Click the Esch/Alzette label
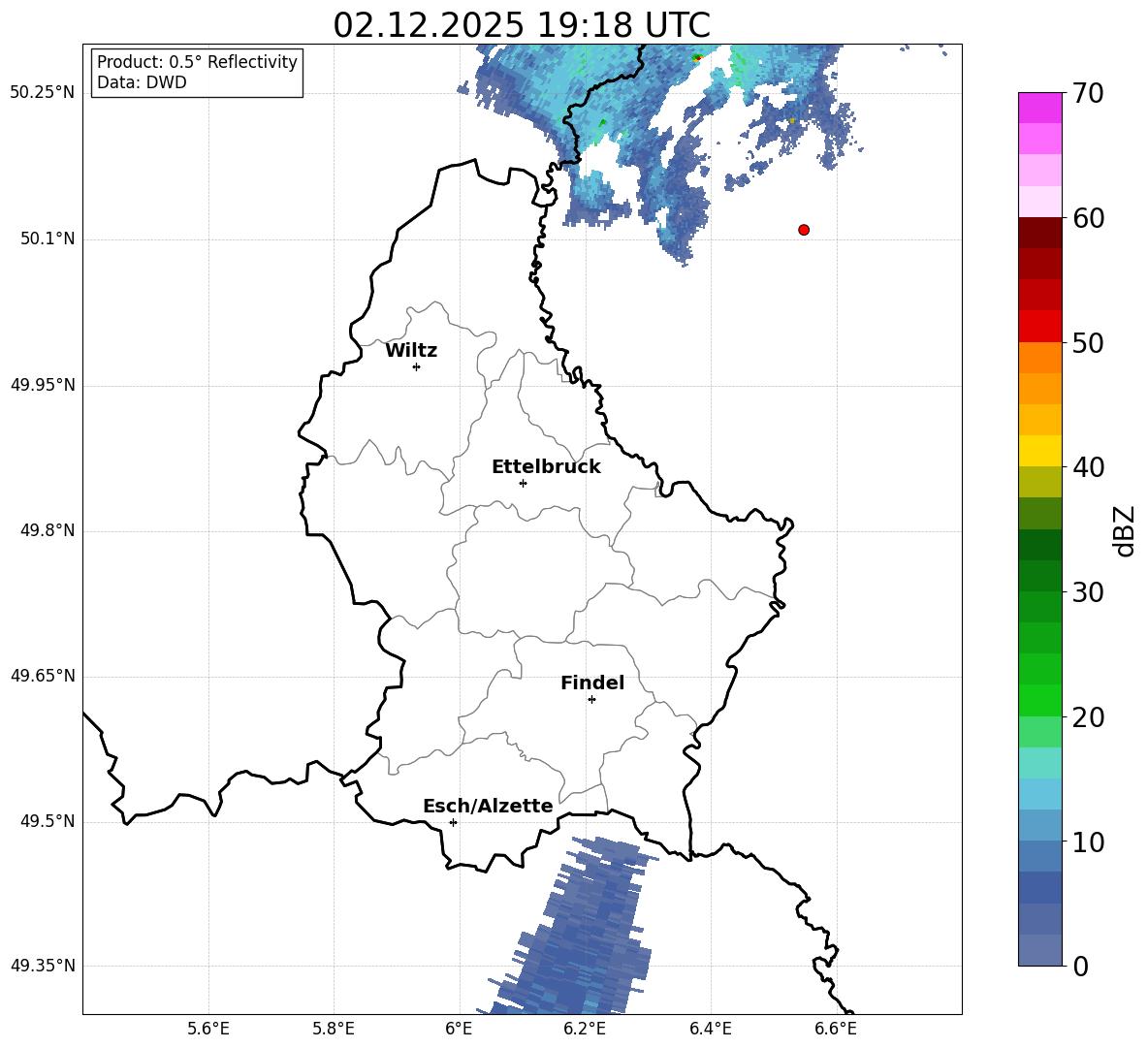This screenshot has width=1148, height=1048. (488, 807)
